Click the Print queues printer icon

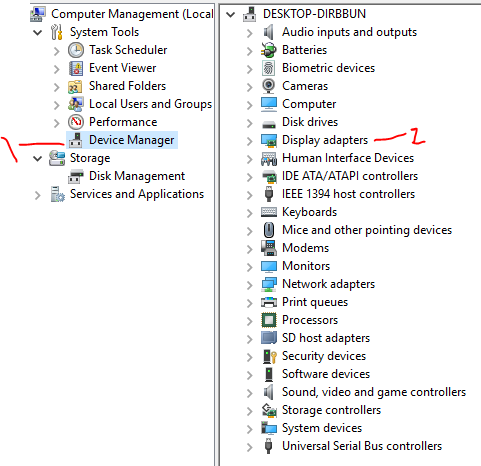(x=269, y=302)
